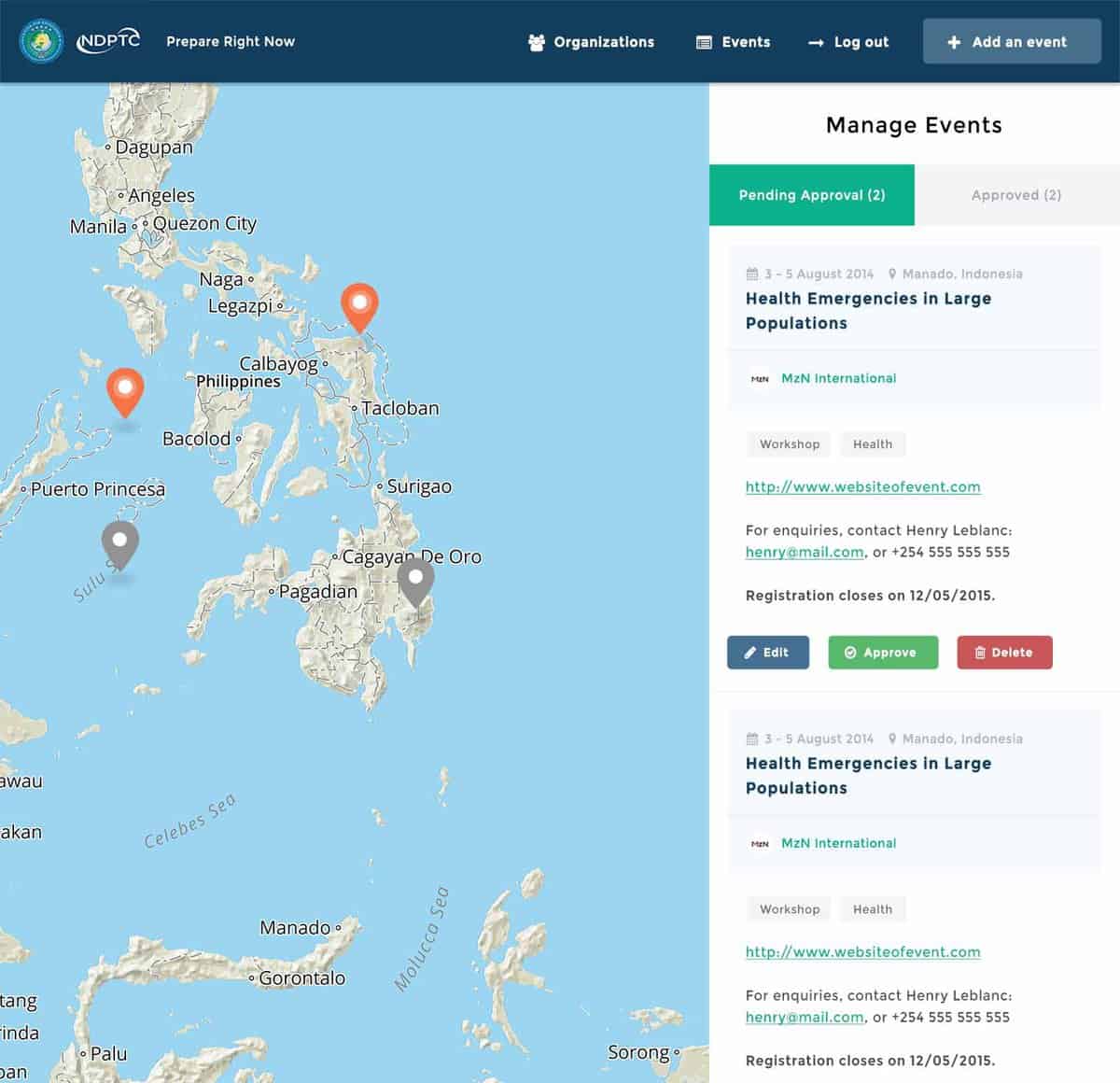Click henry@mail.com email in first event

coord(805,552)
